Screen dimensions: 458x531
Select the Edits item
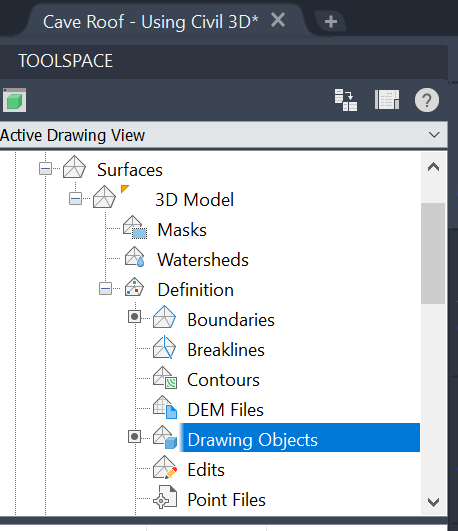tap(206, 470)
